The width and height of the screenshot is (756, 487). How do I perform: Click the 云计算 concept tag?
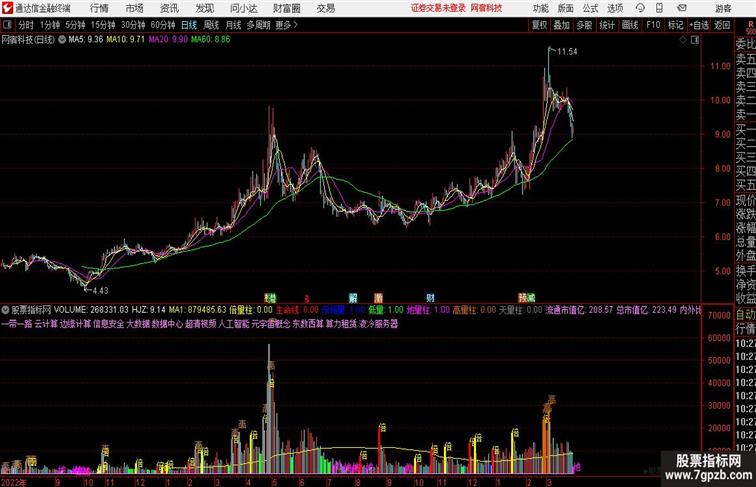pos(46,324)
